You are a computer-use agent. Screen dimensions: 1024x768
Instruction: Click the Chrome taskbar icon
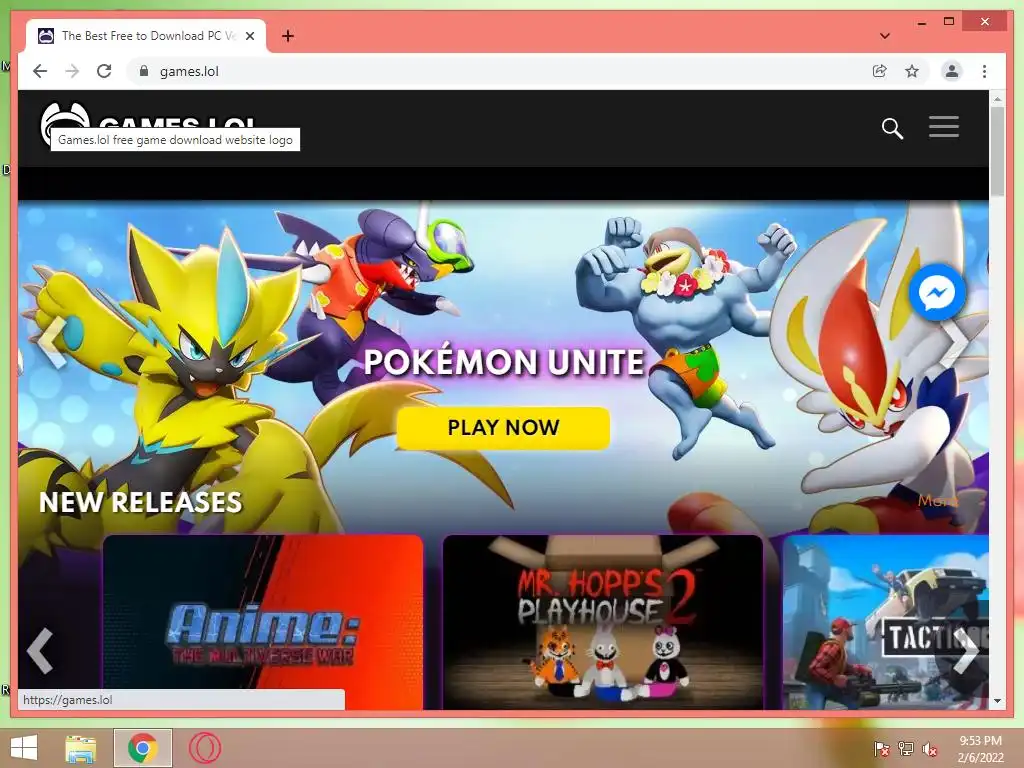click(x=143, y=748)
